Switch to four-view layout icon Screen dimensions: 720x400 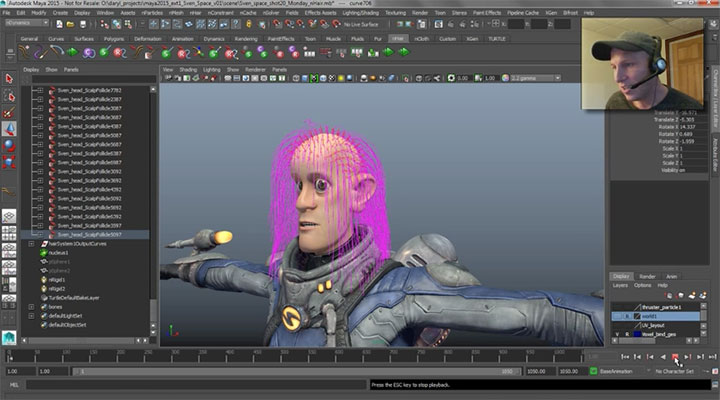coord(9,233)
